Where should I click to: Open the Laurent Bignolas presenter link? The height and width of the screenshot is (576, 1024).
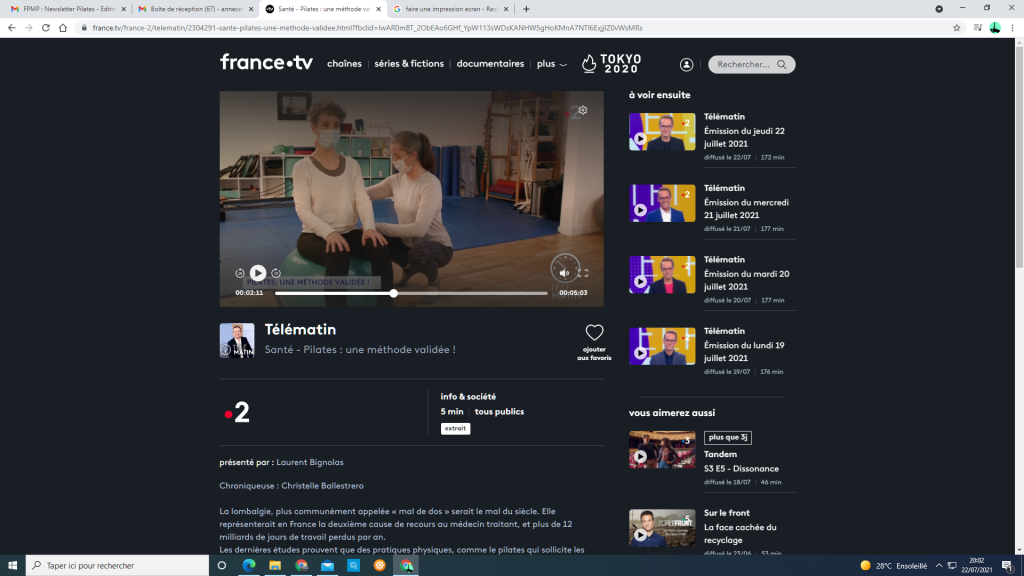309,462
